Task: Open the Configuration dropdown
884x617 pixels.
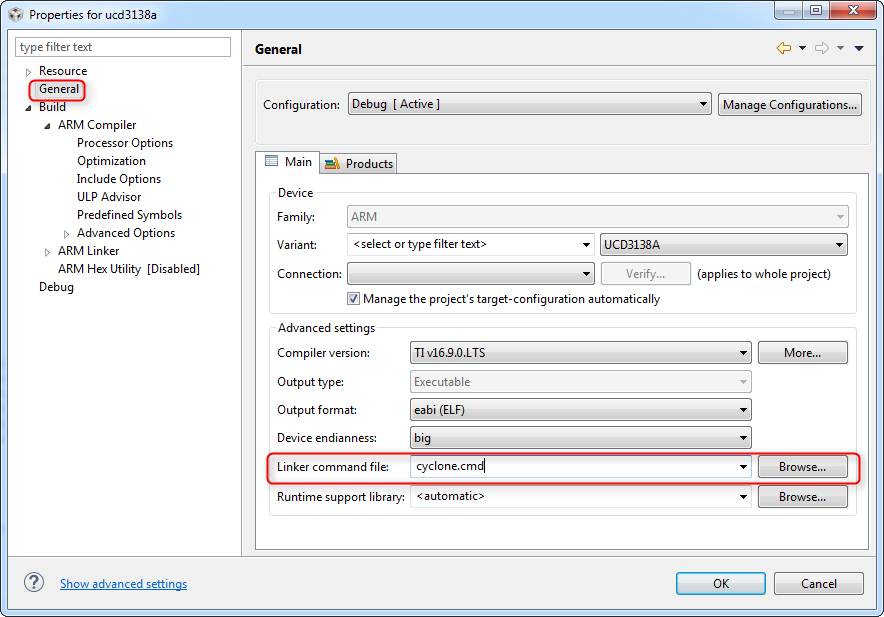Action: (x=529, y=104)
